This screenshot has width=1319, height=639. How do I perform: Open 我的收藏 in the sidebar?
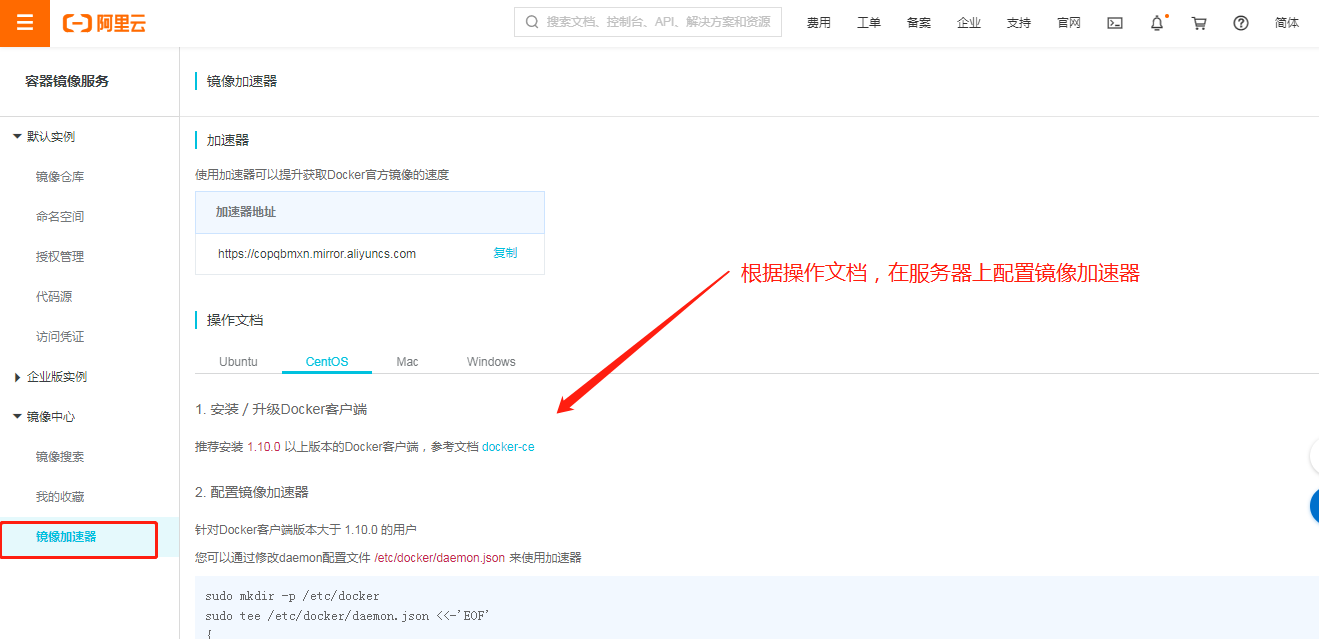pos(60,497)
